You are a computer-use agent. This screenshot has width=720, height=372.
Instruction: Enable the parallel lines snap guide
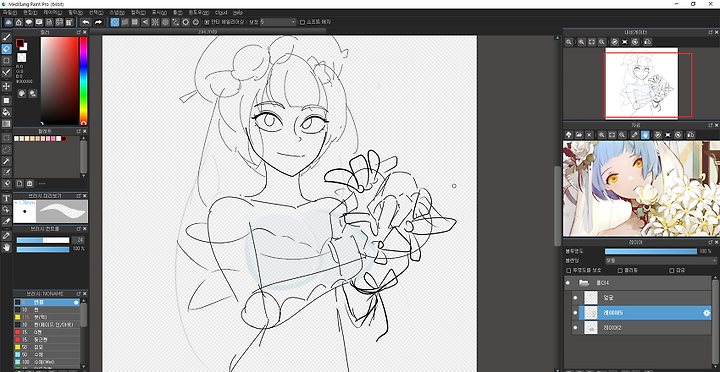coord(125,22)
